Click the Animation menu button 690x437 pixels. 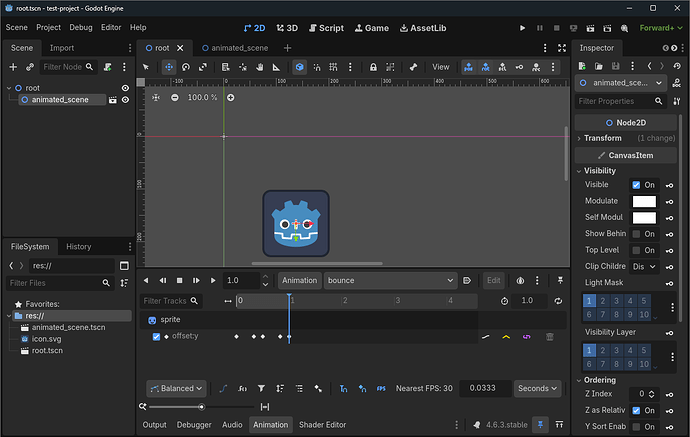pos(300,280)
